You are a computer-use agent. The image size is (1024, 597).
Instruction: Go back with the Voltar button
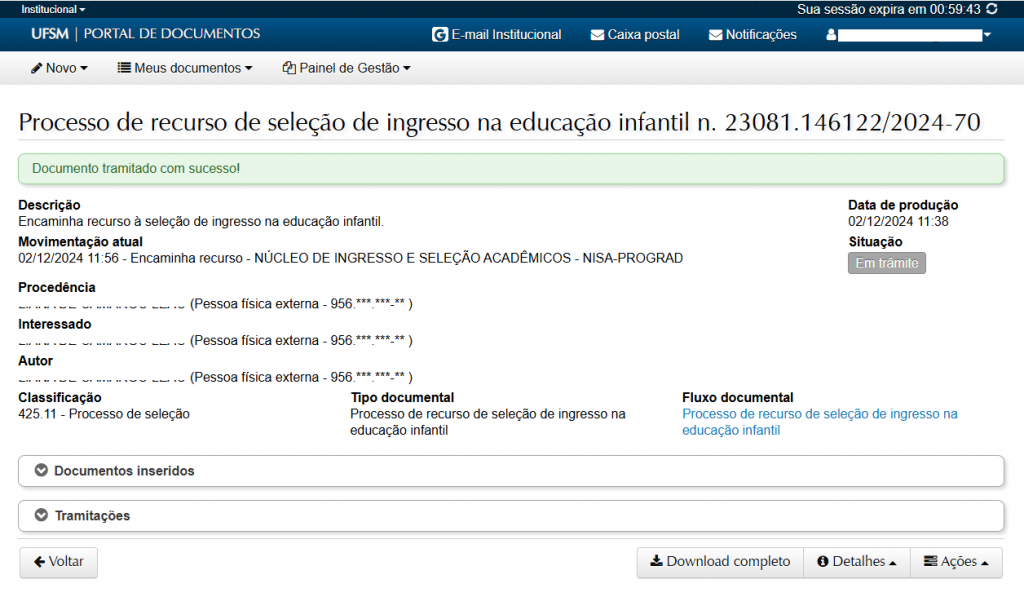[58, 562]
